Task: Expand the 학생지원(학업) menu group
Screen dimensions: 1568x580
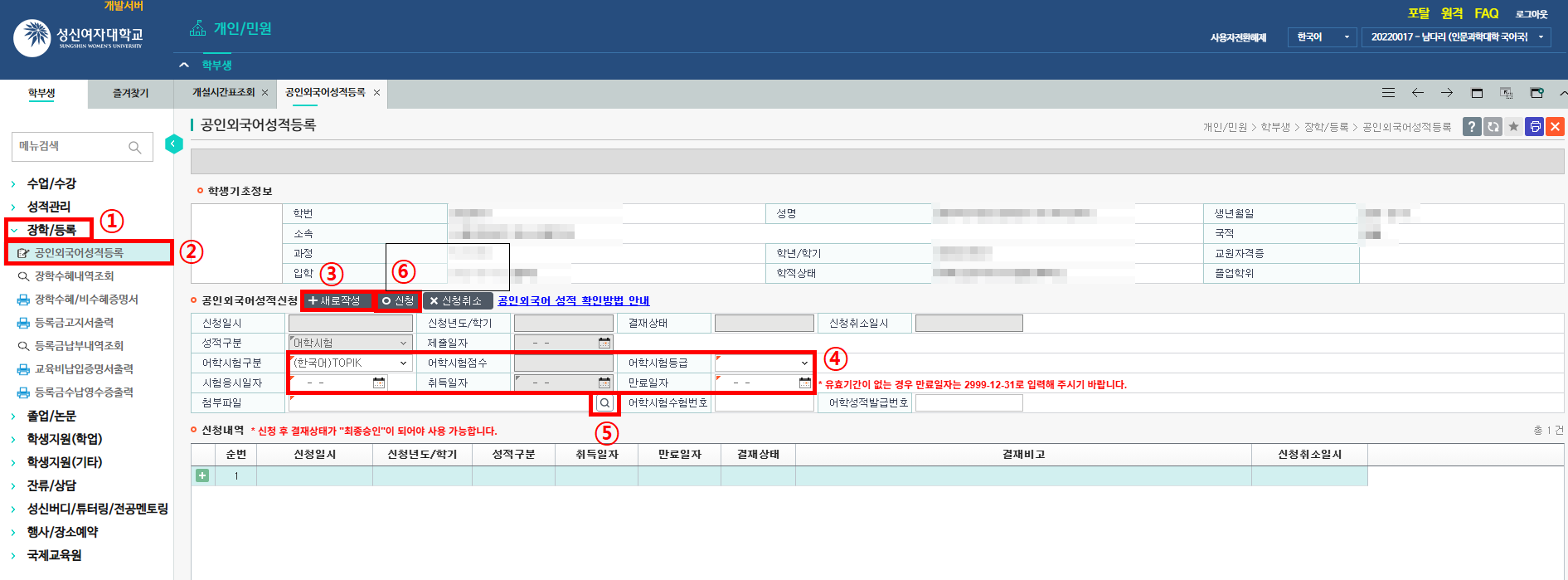Action: [x=65, y=439]
